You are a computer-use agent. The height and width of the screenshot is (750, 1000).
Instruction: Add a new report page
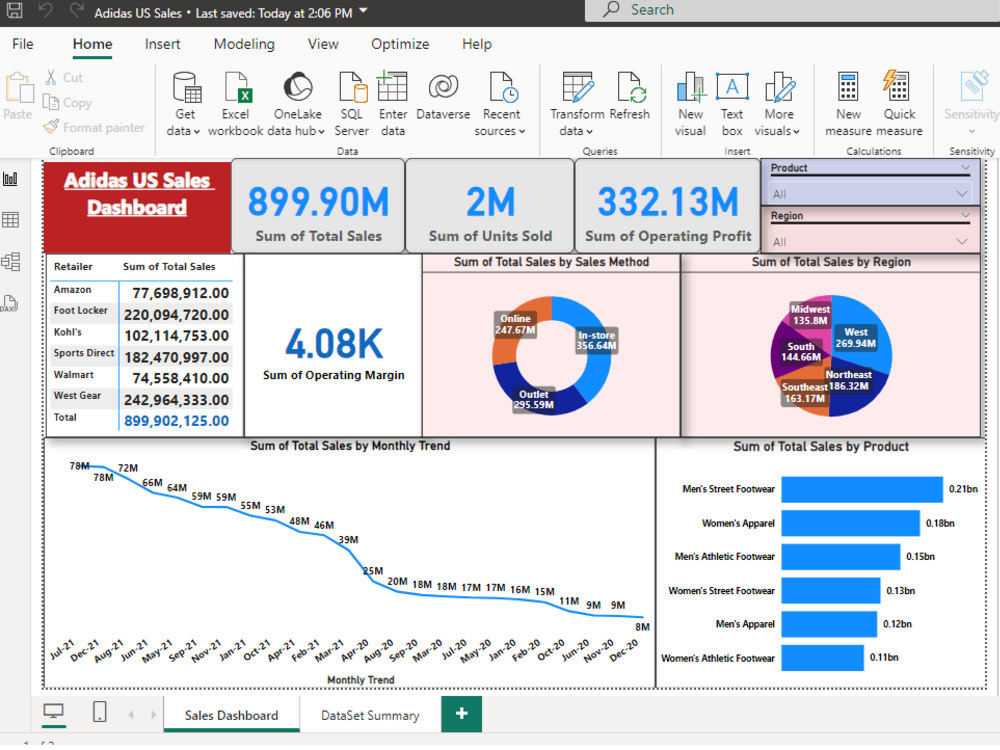(x=461, y=714)
